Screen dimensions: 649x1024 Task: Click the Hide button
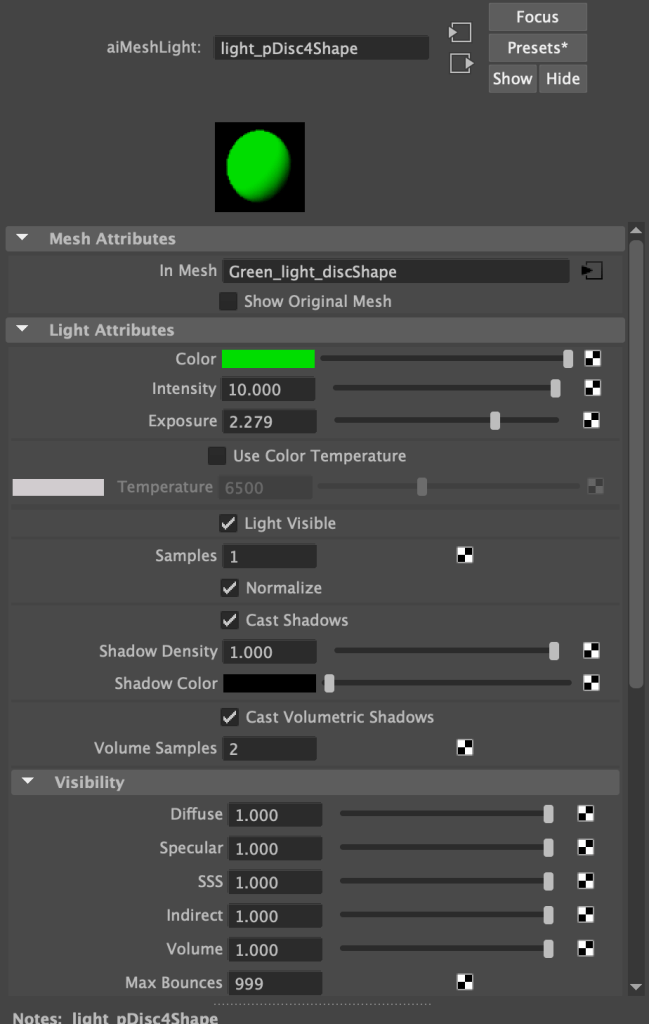tap(563, 79)
